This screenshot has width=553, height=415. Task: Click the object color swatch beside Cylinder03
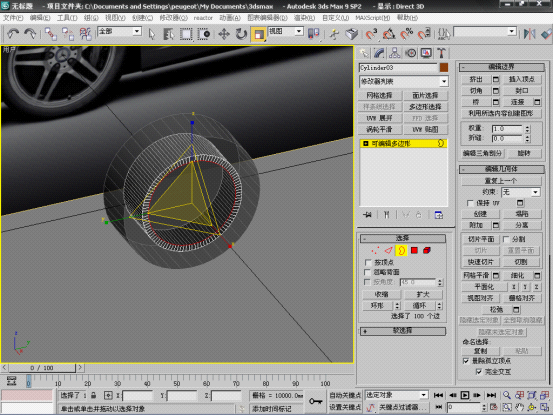coord(444,67)
